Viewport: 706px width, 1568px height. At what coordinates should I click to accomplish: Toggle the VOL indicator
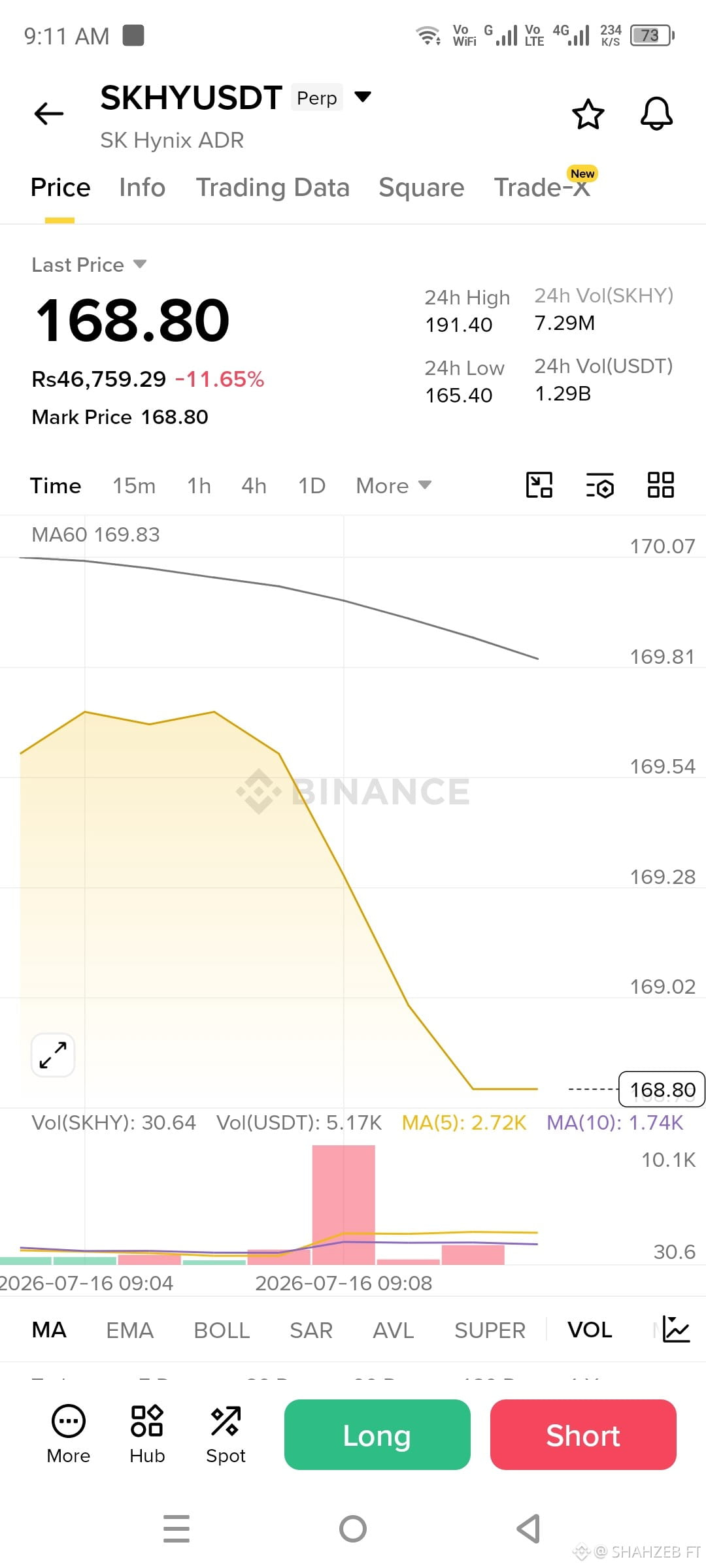[x=590, y=1330]
